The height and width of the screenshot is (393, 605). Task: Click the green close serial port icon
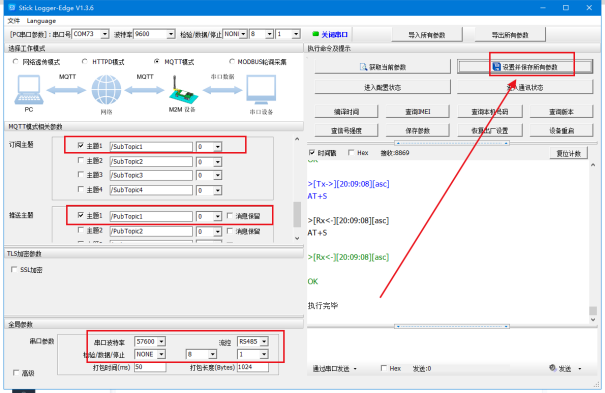tap(315, 34)
